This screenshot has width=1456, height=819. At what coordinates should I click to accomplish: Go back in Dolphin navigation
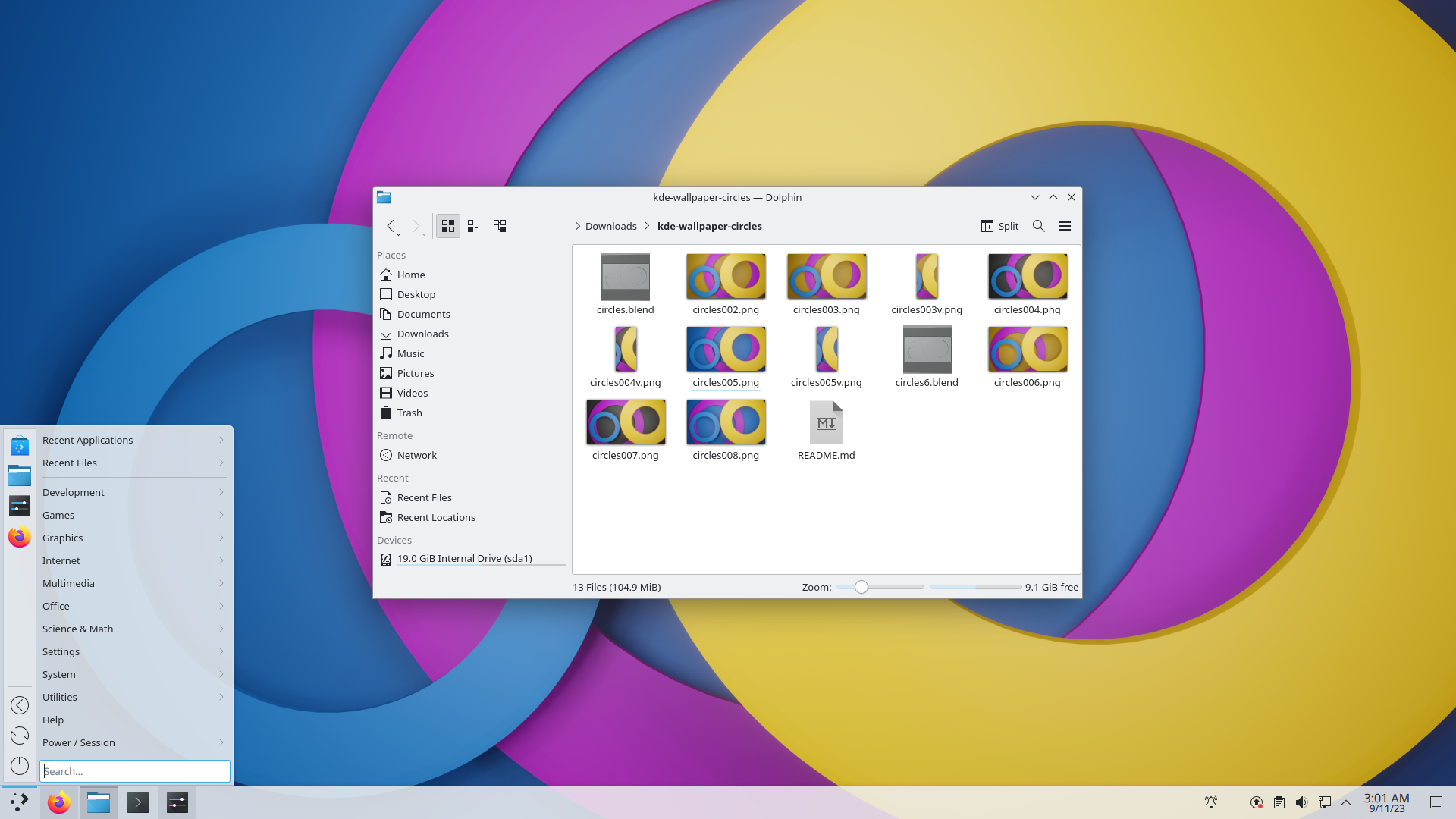tap(391, 226)
